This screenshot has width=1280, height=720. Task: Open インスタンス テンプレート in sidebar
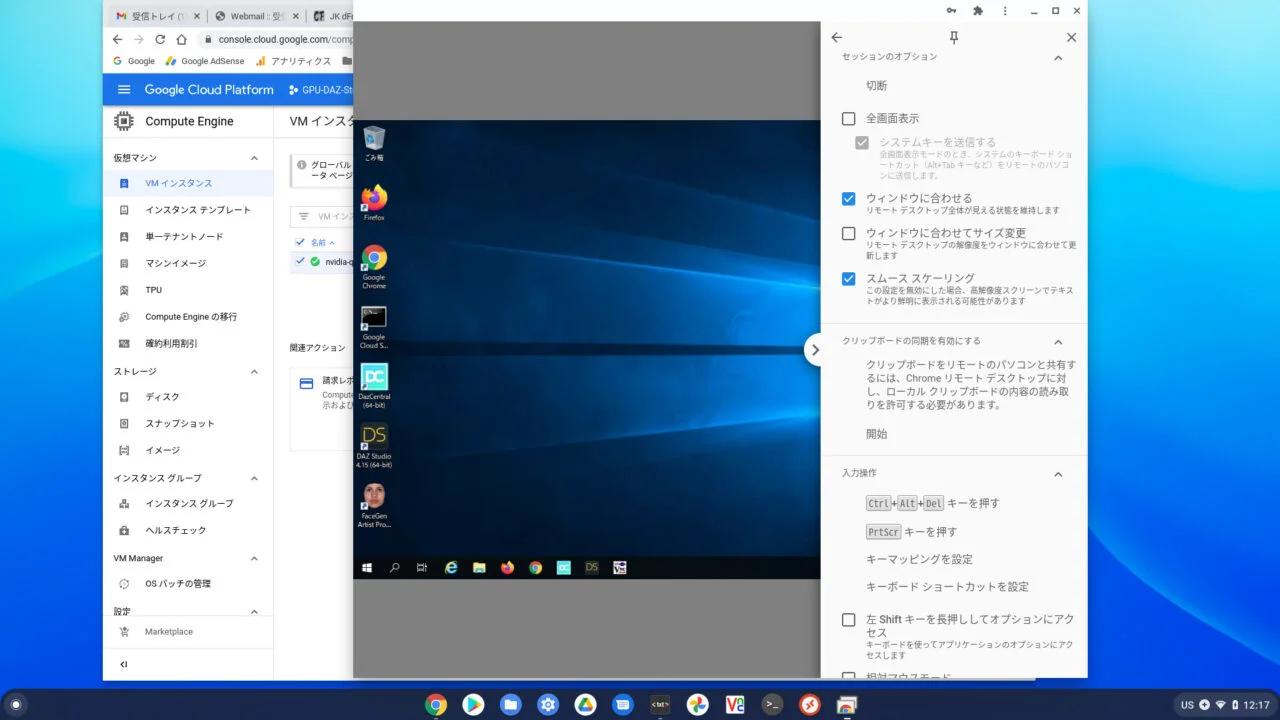tap(188, 210)
